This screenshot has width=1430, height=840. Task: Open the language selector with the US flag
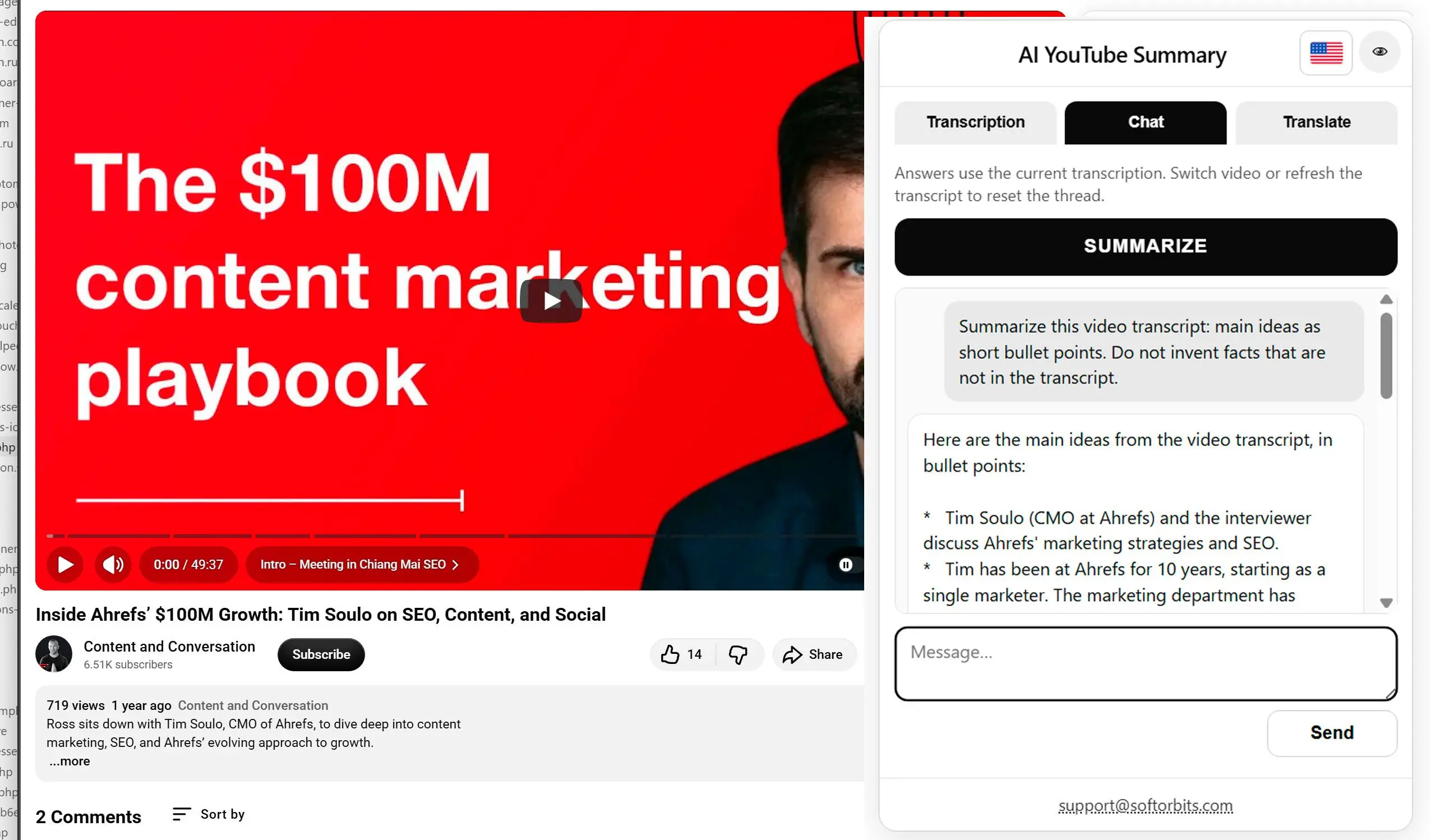(x=1326, y=52)
